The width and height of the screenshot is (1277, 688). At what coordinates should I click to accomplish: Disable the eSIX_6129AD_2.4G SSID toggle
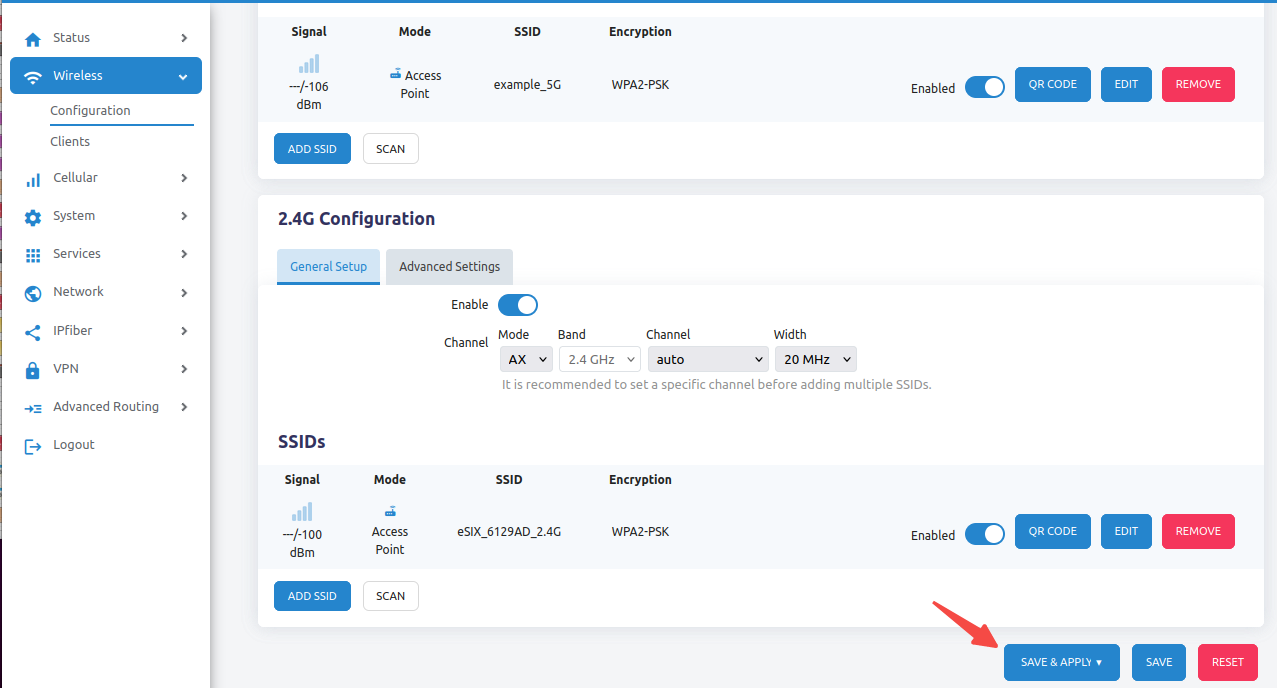984,535
